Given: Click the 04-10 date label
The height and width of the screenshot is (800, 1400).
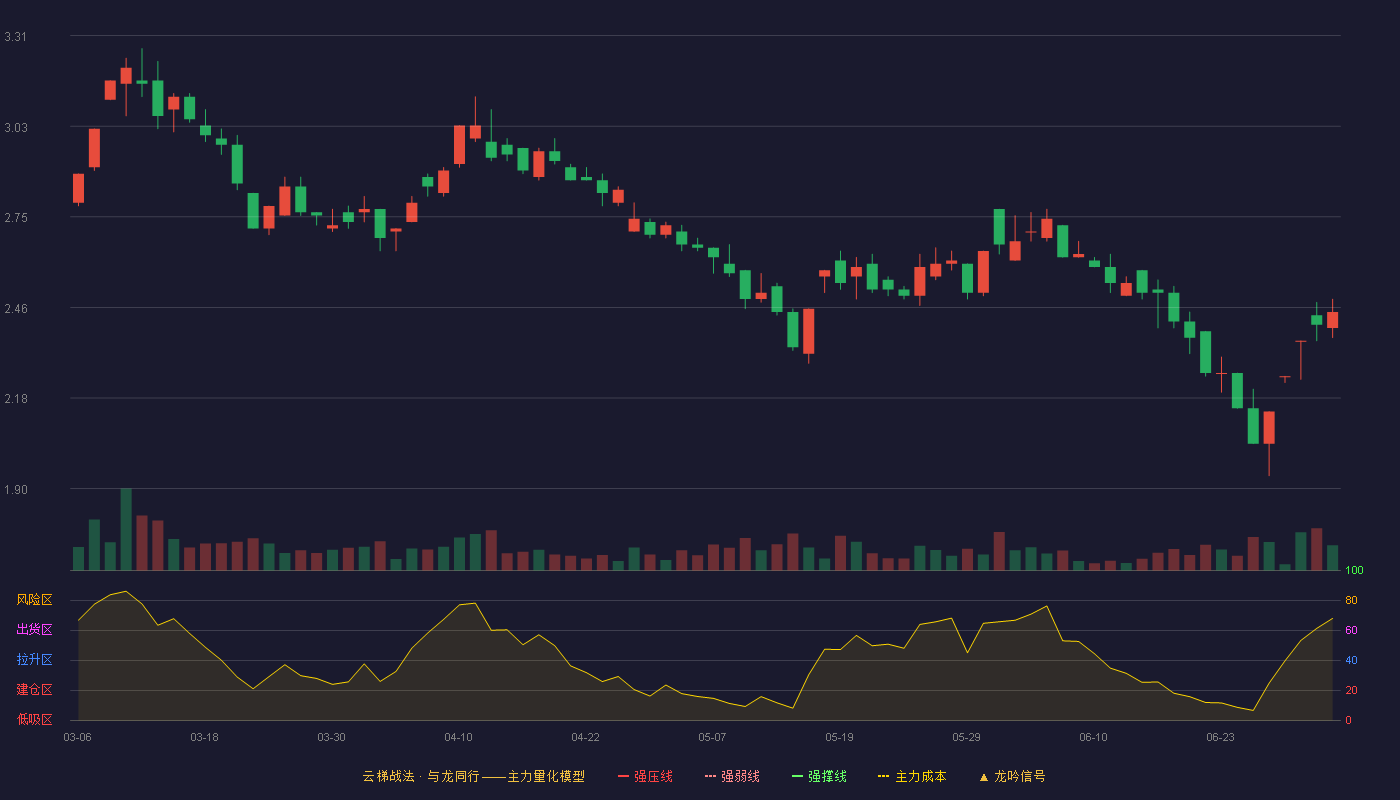Looking at the screenshot, I should pos(459,737).
